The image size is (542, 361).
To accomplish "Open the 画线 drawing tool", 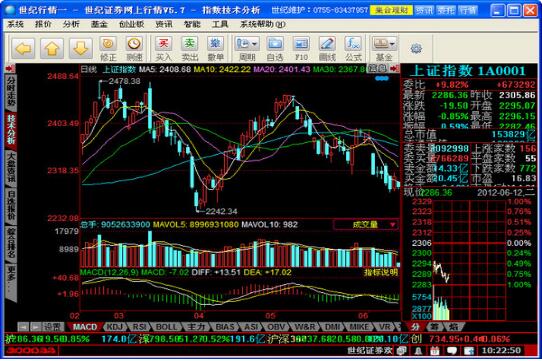I will (x=327, y=49).
